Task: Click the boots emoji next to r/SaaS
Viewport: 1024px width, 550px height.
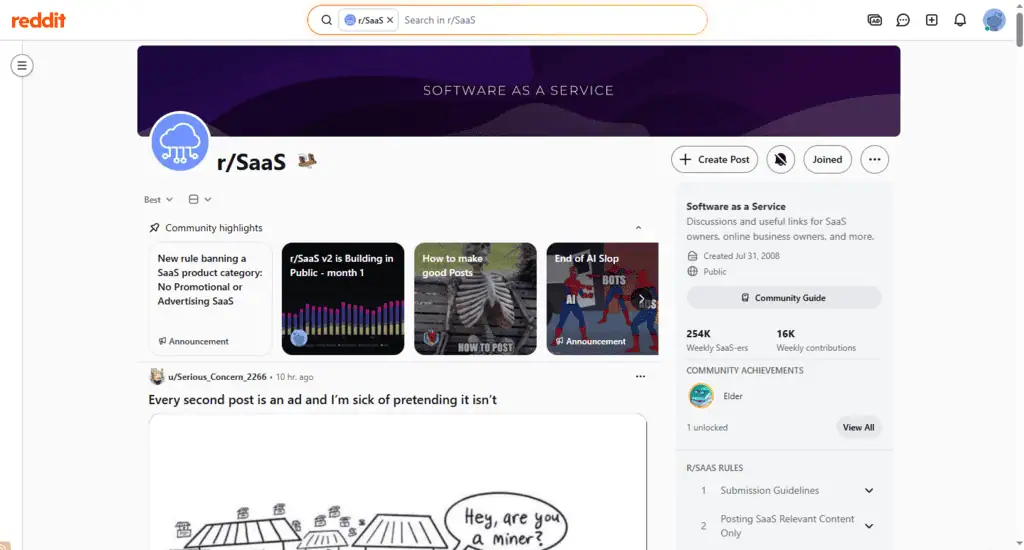Action: [307, 160]
